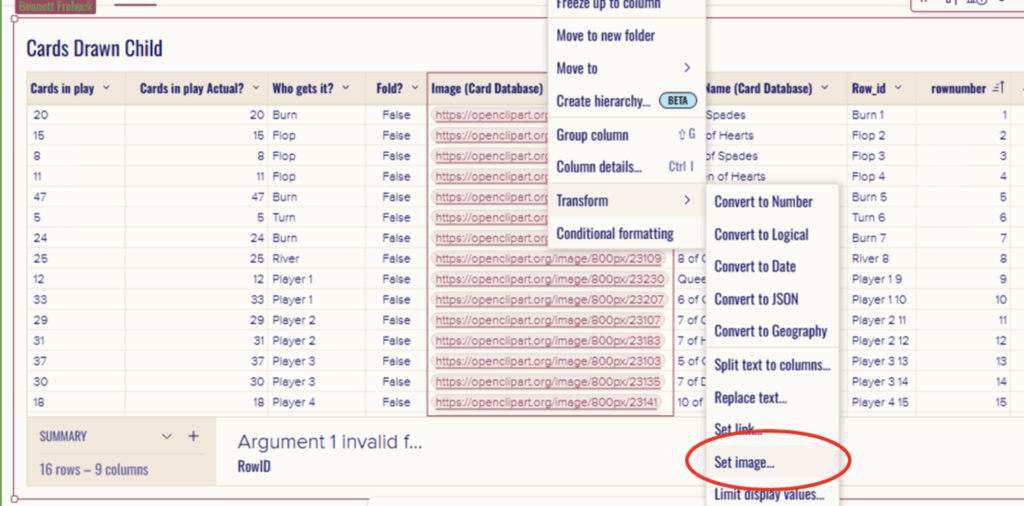Select Conditional formatting in the context menu
The height and width of the screenshot is (506, 1024).
click(x=614, y=234)
